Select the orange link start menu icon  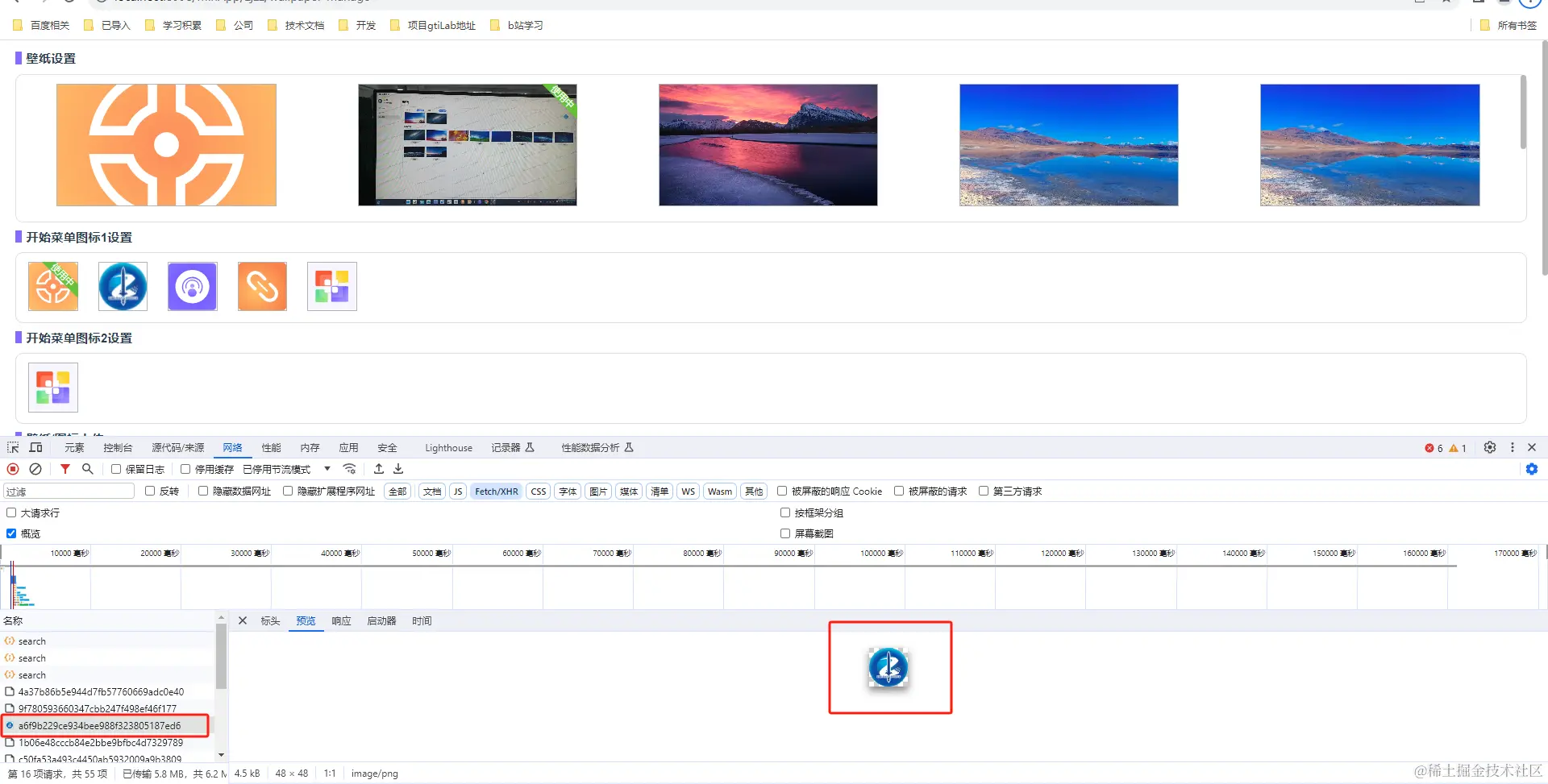[x=262, y=286]
